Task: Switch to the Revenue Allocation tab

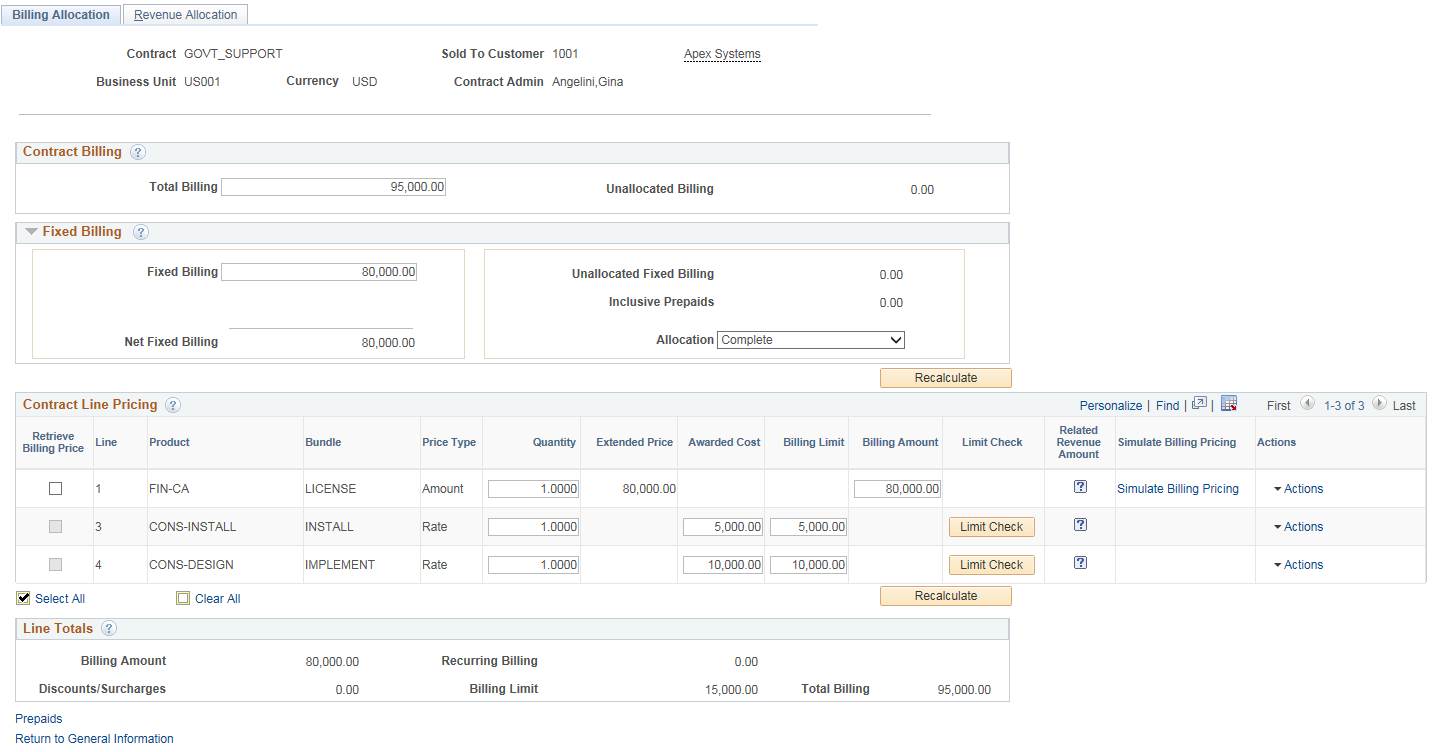Action: point(185,14)
